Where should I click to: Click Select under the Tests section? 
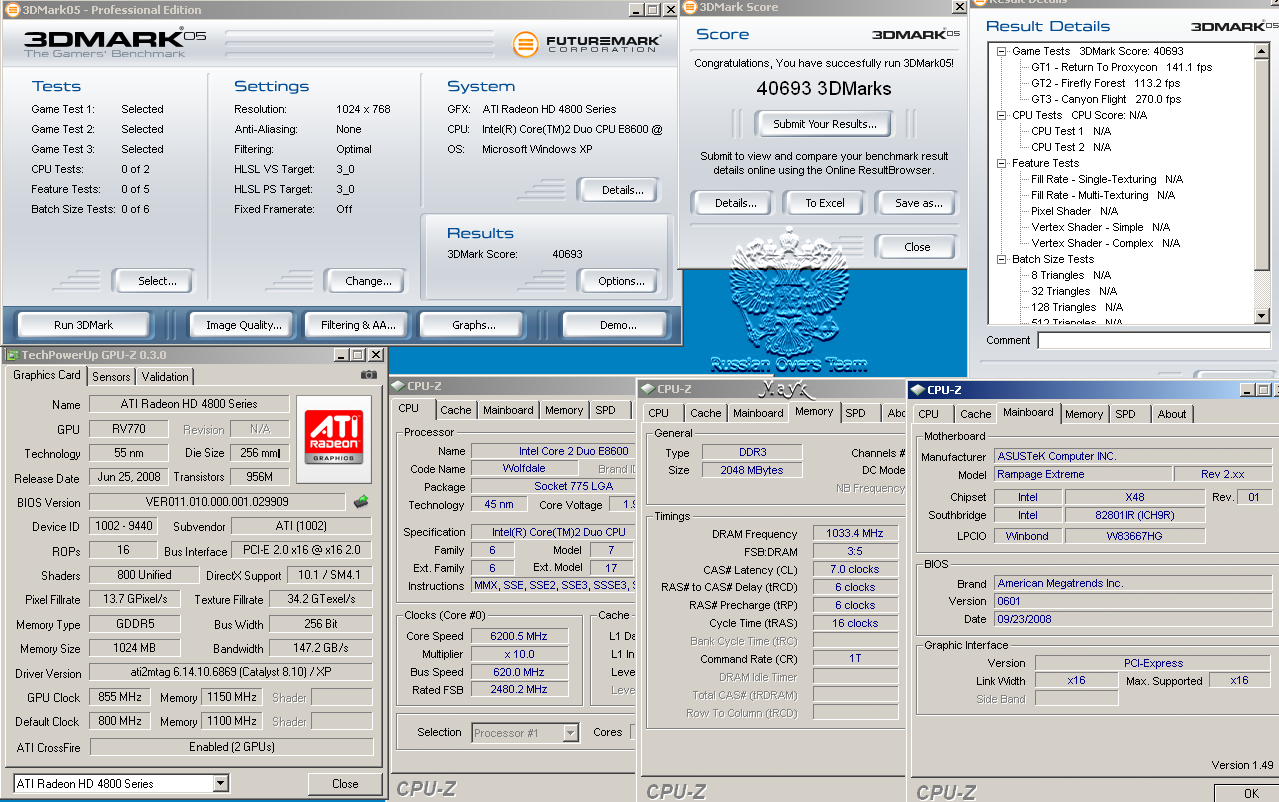tap(152, 281)
